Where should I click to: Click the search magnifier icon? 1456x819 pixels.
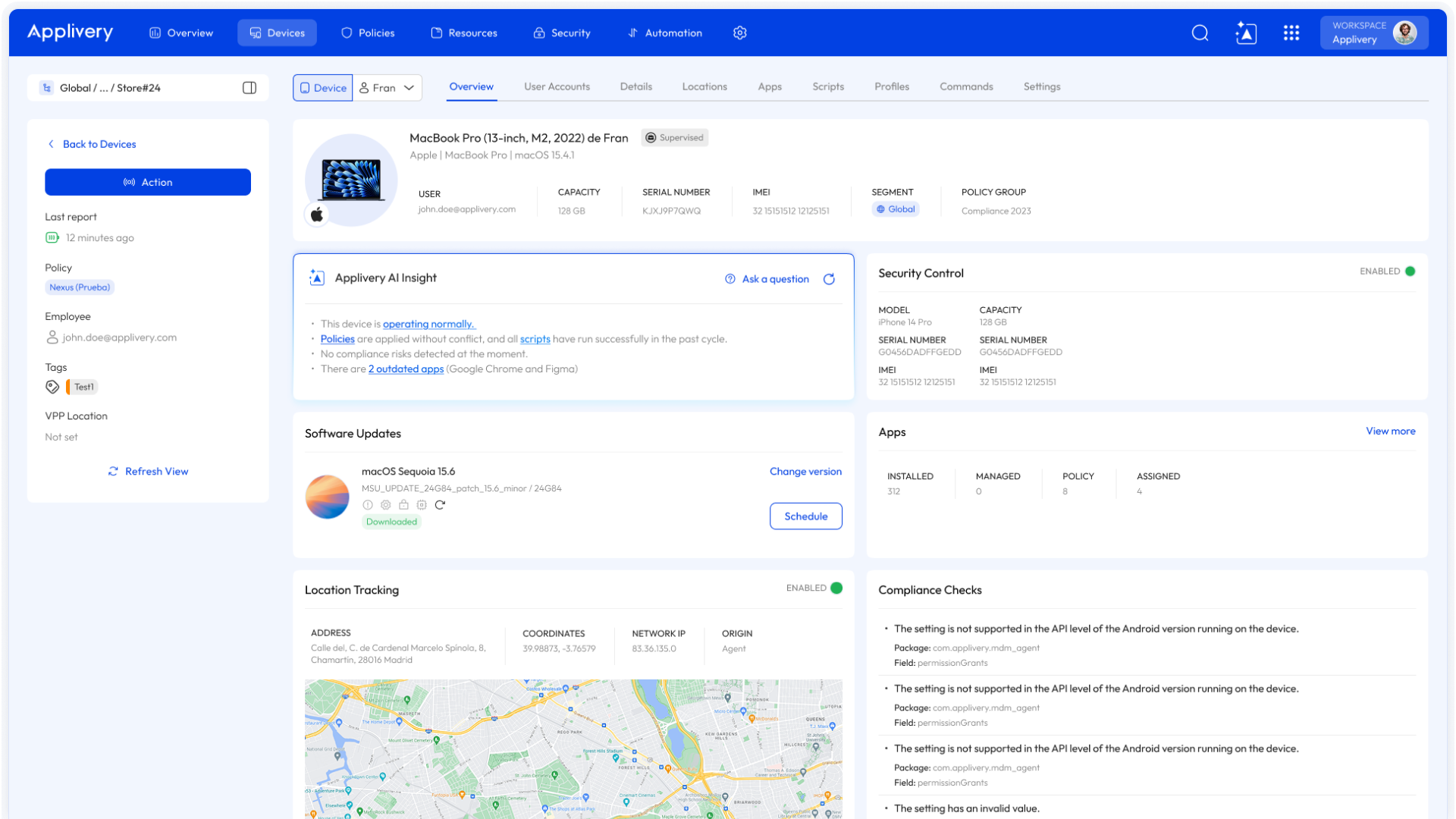(x=1200, y=33)
